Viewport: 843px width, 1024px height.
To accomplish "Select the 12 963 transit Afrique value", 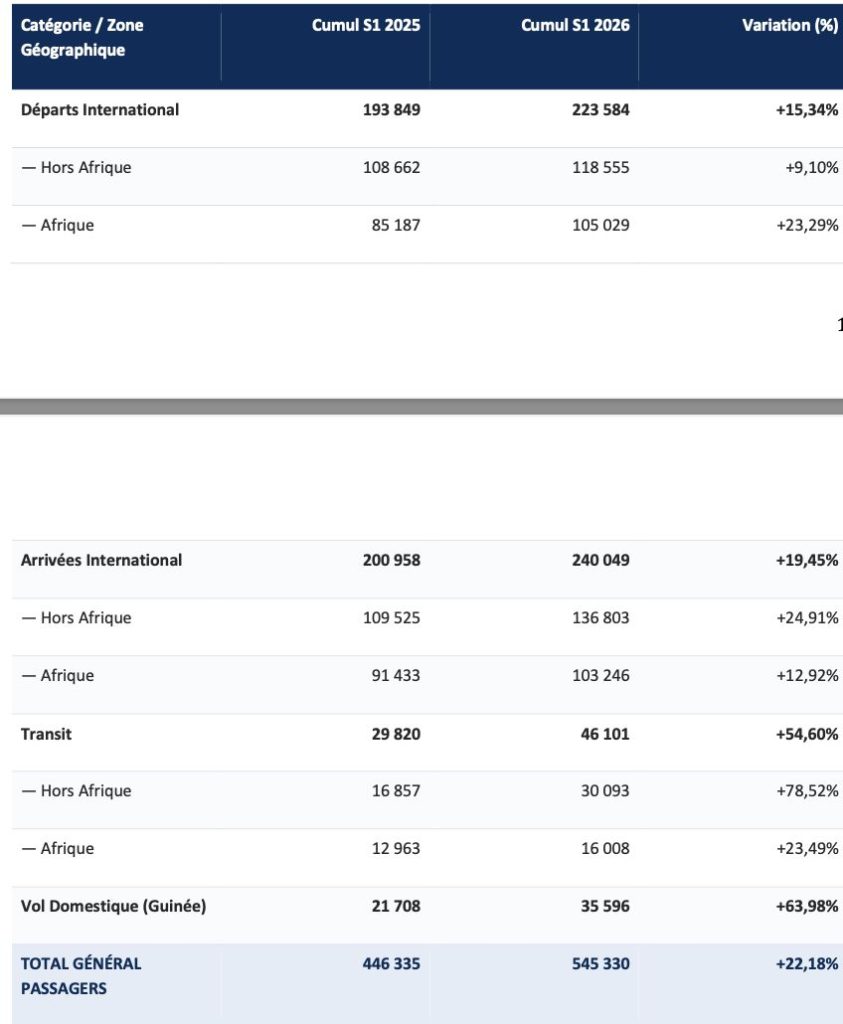I will [396, 848].
